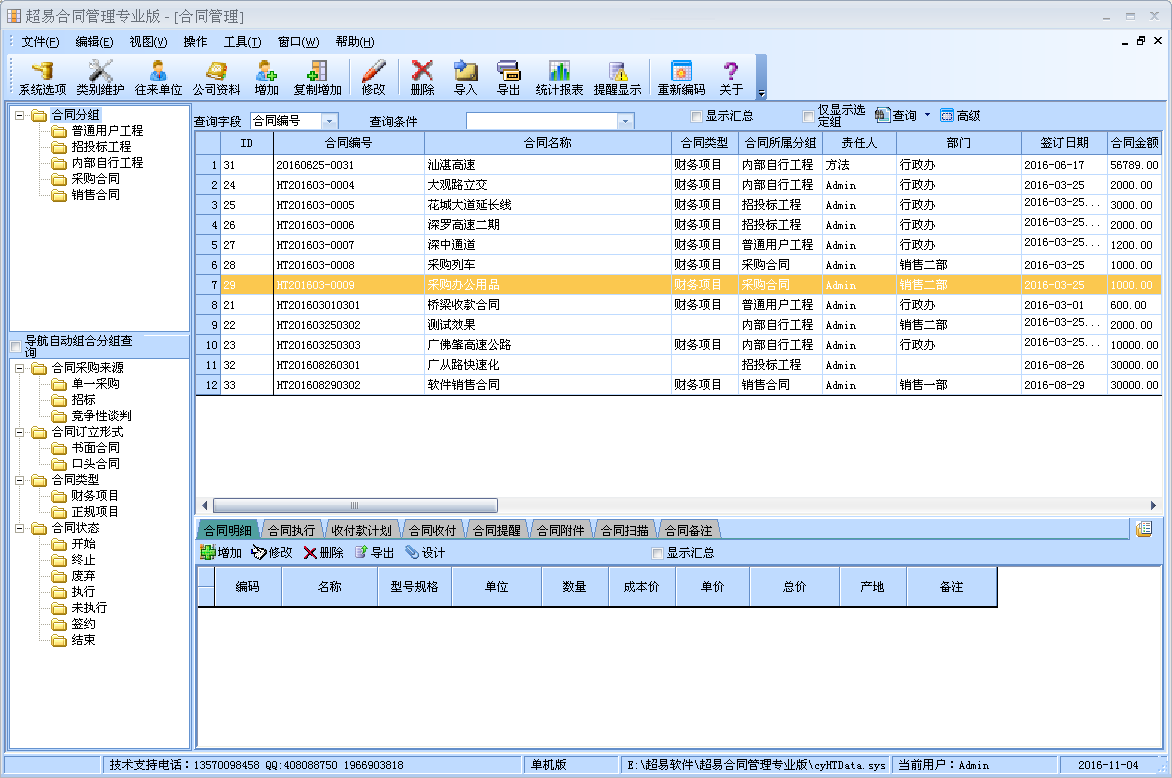Click the 高级 advanced search button
The width and height of the screenshot is (1172, 778).
tap(960, 116)
